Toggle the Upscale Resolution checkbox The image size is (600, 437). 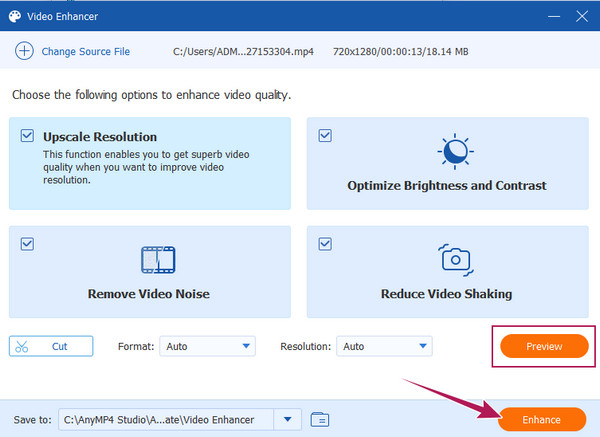(x=27, y=135)
